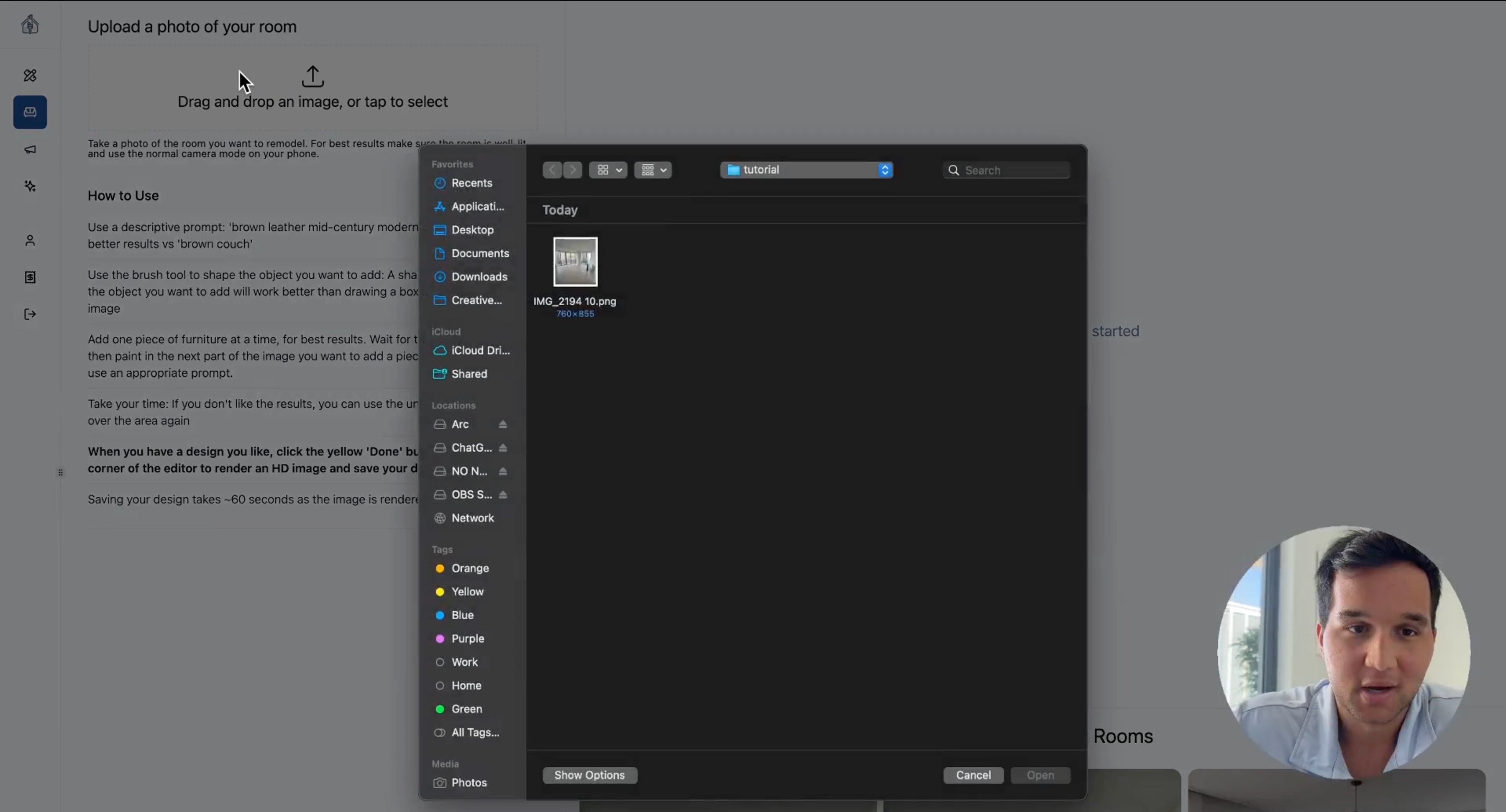Viewport: 1506px width, 812px height.
Task: Open the icon view options dropdown
Action: [608, 169]
